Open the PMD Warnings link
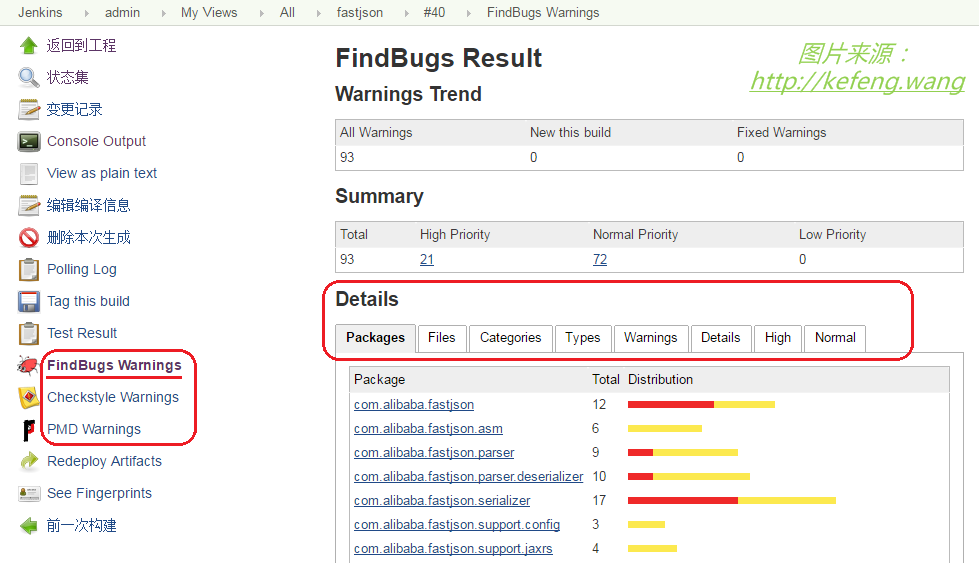Screen dimensions: 979x563 pos(94,429)
